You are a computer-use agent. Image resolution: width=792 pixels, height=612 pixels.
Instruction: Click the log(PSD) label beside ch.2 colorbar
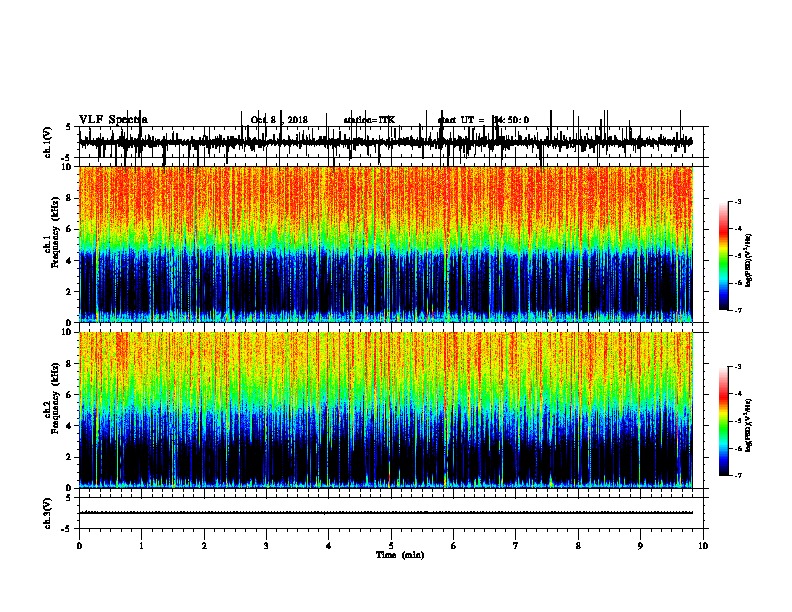click(x=749, y=426)
